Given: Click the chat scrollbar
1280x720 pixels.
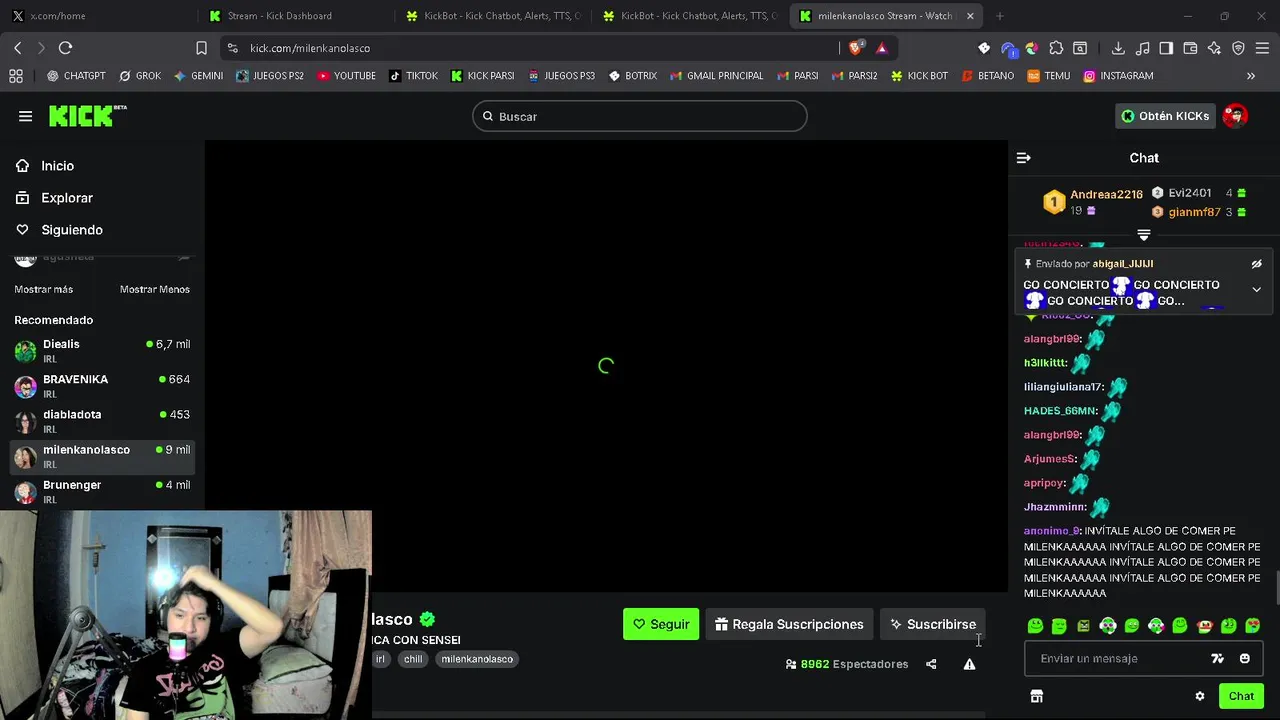Looking at the screenshot, I should [x=1276, y=587].
